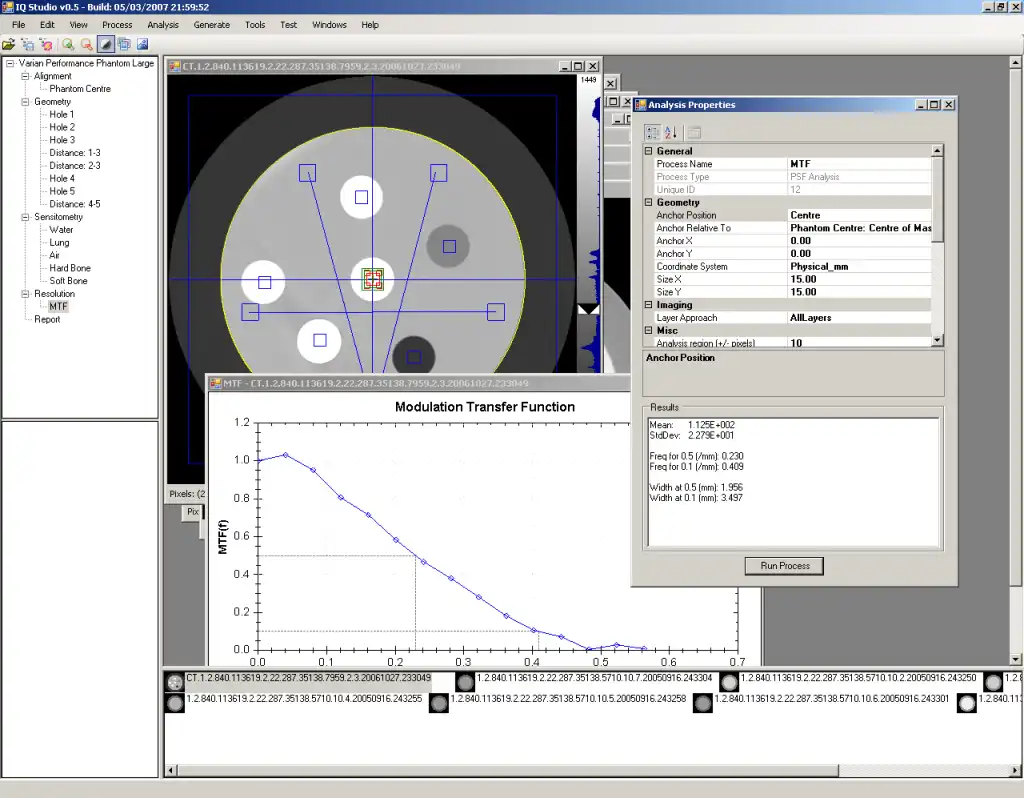Click the add process toolbar icon
1024x798 pixels.
pos(27,44)
